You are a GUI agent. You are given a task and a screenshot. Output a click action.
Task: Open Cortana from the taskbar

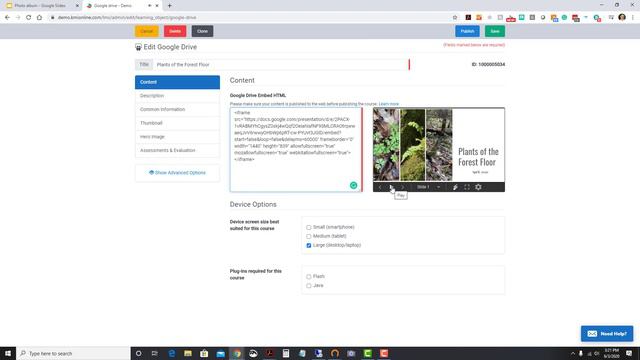click(x=139, y=353)
